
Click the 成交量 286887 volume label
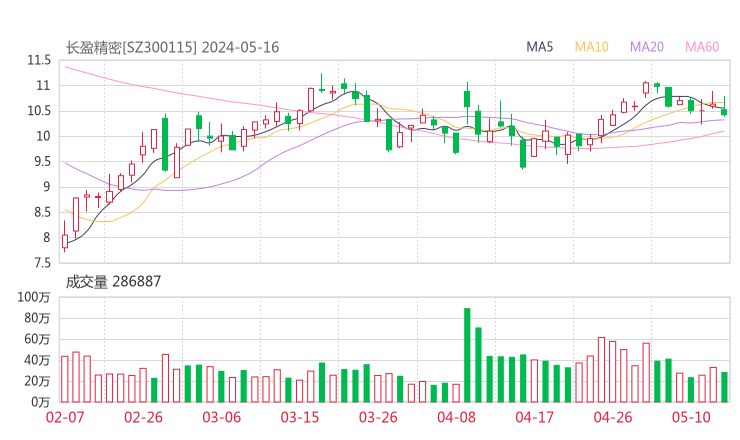click(x=113, y=282)
